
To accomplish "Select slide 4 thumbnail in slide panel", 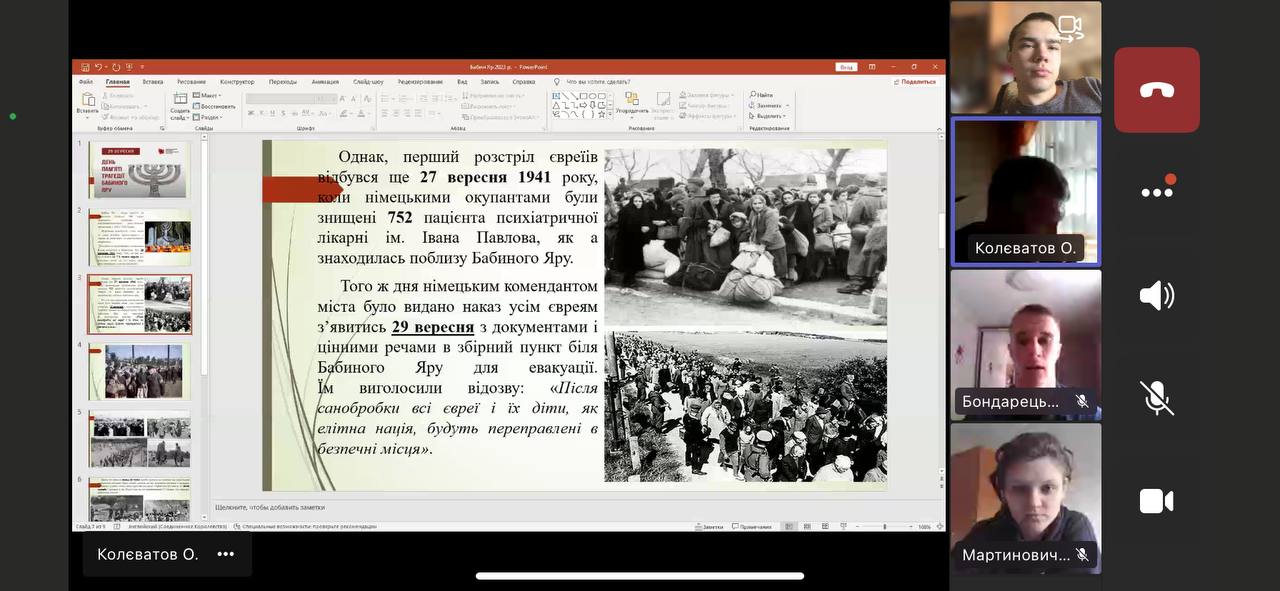I will (x=139, y=371).
